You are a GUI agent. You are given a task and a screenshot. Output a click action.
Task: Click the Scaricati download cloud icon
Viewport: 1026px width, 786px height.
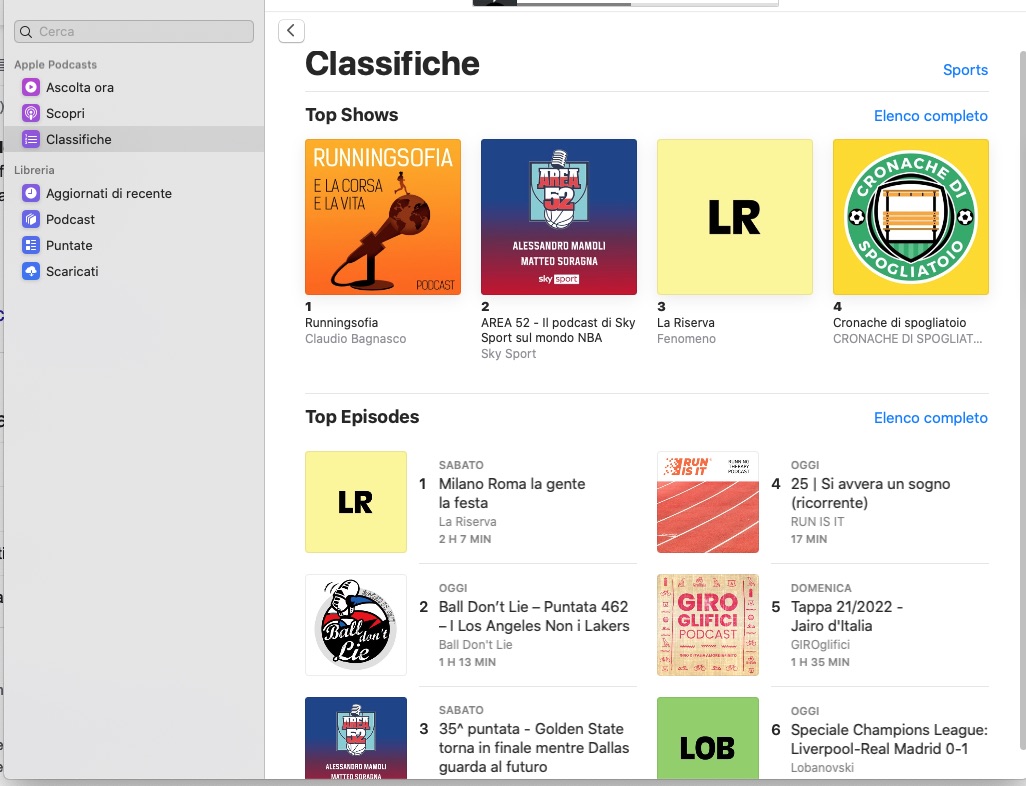(x=31, y=271)
